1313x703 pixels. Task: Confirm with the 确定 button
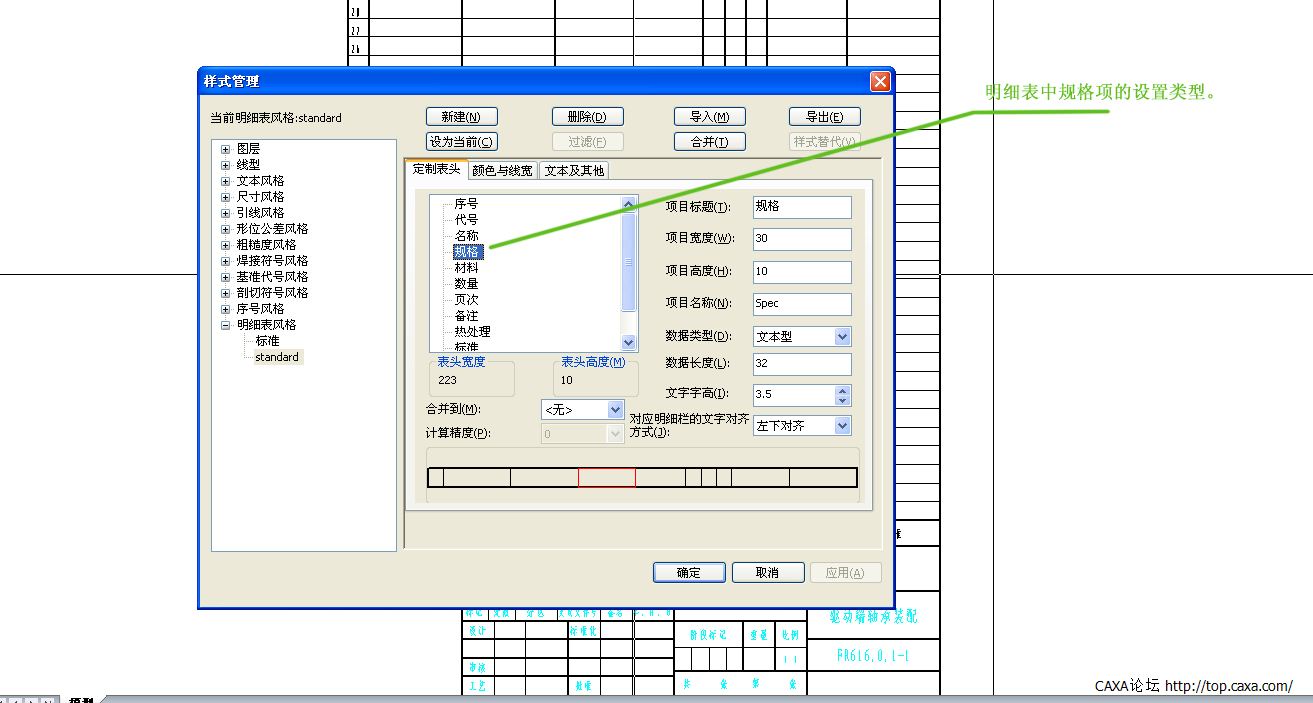[689, 573]
